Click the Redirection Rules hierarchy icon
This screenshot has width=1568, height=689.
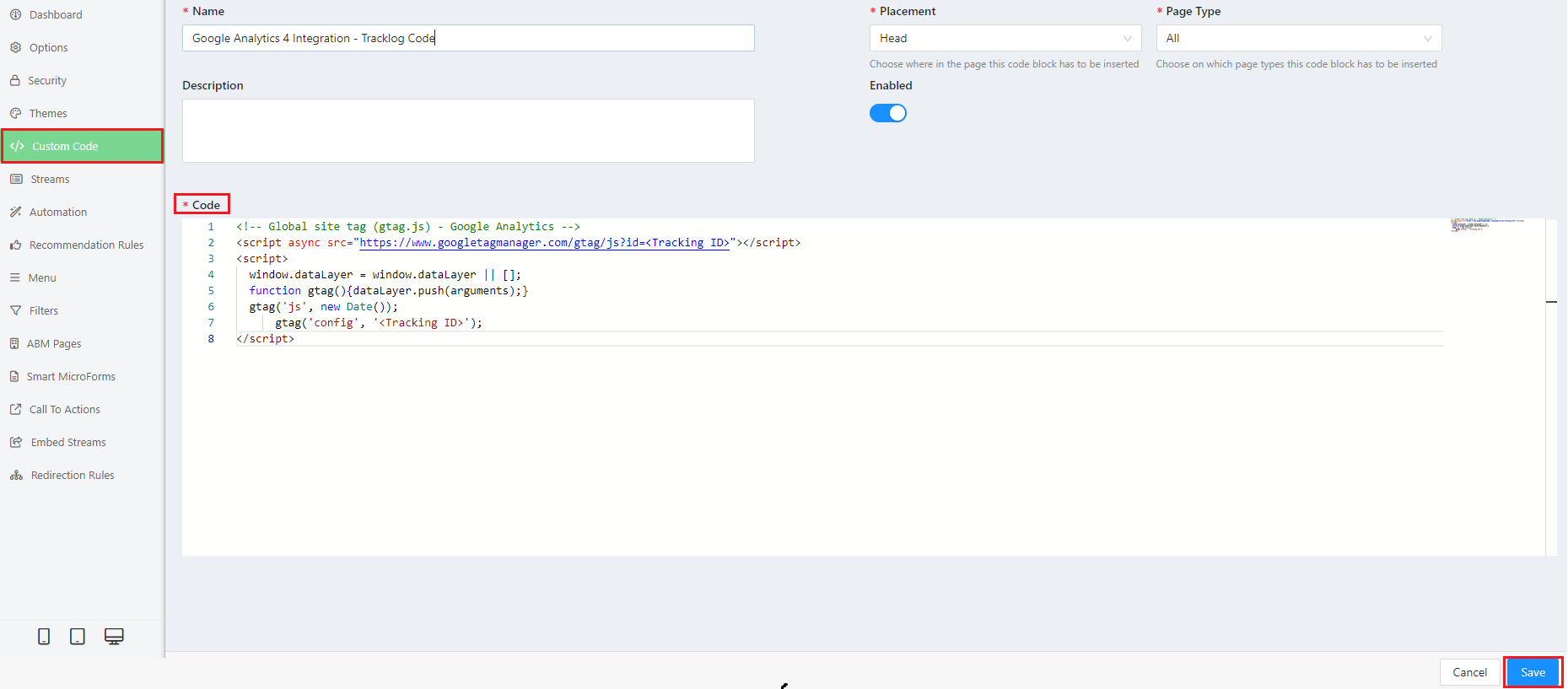(x=16, y=475)
